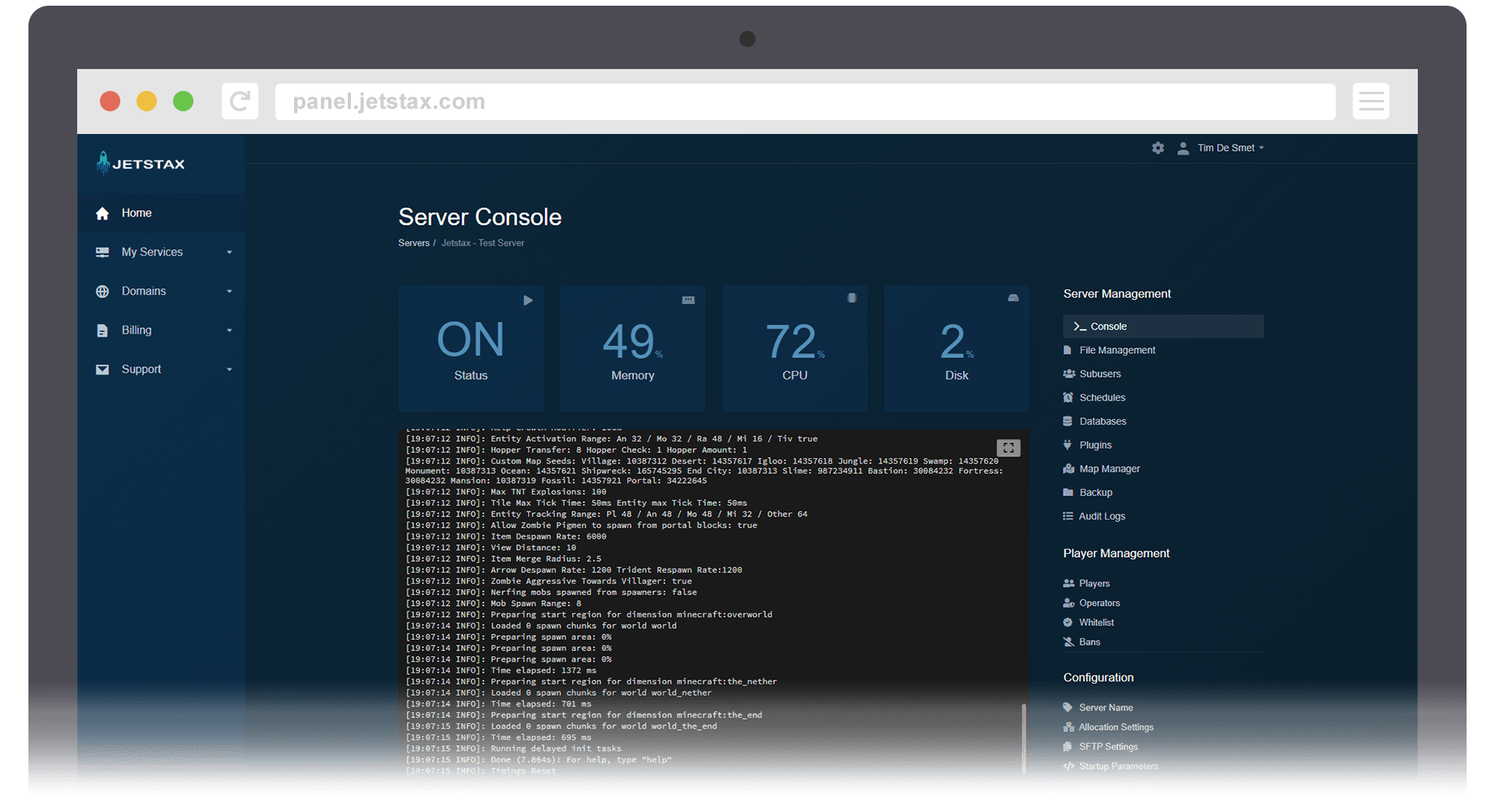
Task: Expand the Support dropdown arrow
Action: (x=229, y=369)
